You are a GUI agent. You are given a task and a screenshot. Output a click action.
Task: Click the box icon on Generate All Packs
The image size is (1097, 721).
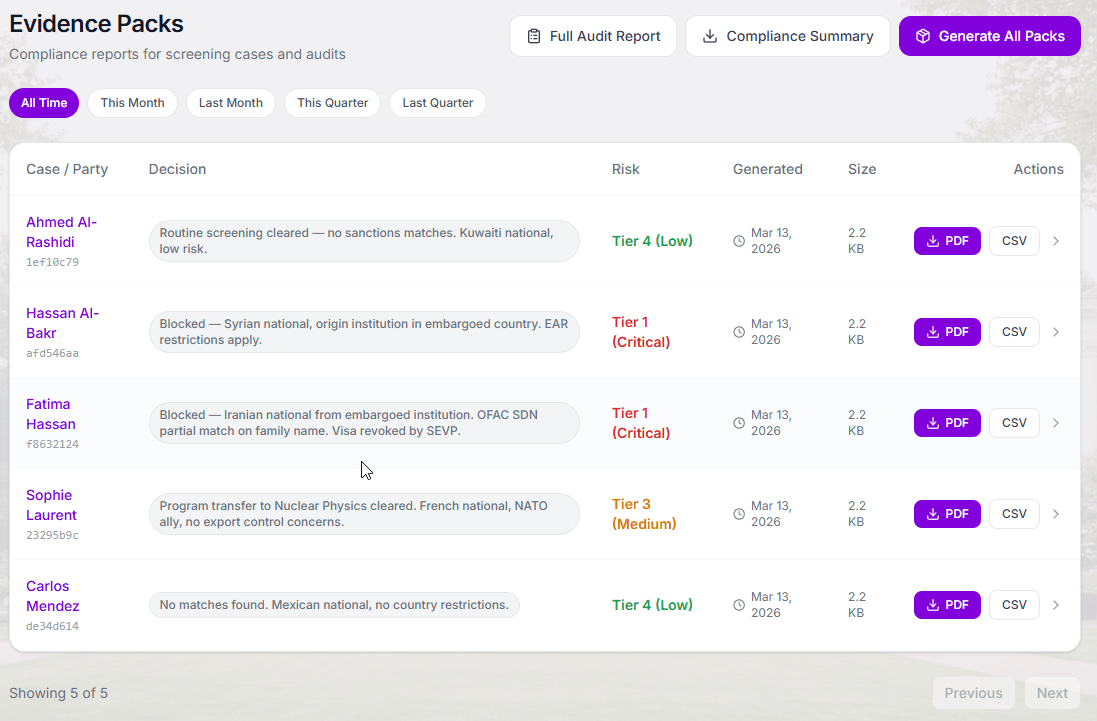coord(923,36)
